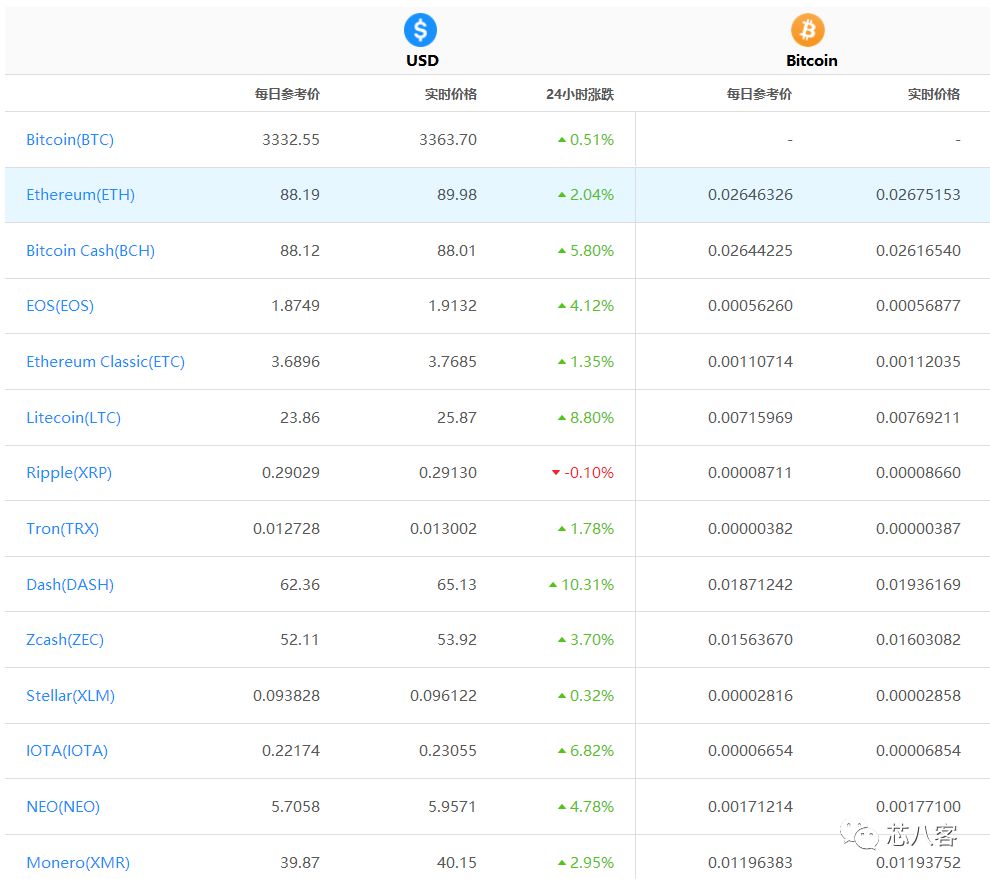
Task: Click Bitcoin 24h change 0.51%
Action: (586, 140)
